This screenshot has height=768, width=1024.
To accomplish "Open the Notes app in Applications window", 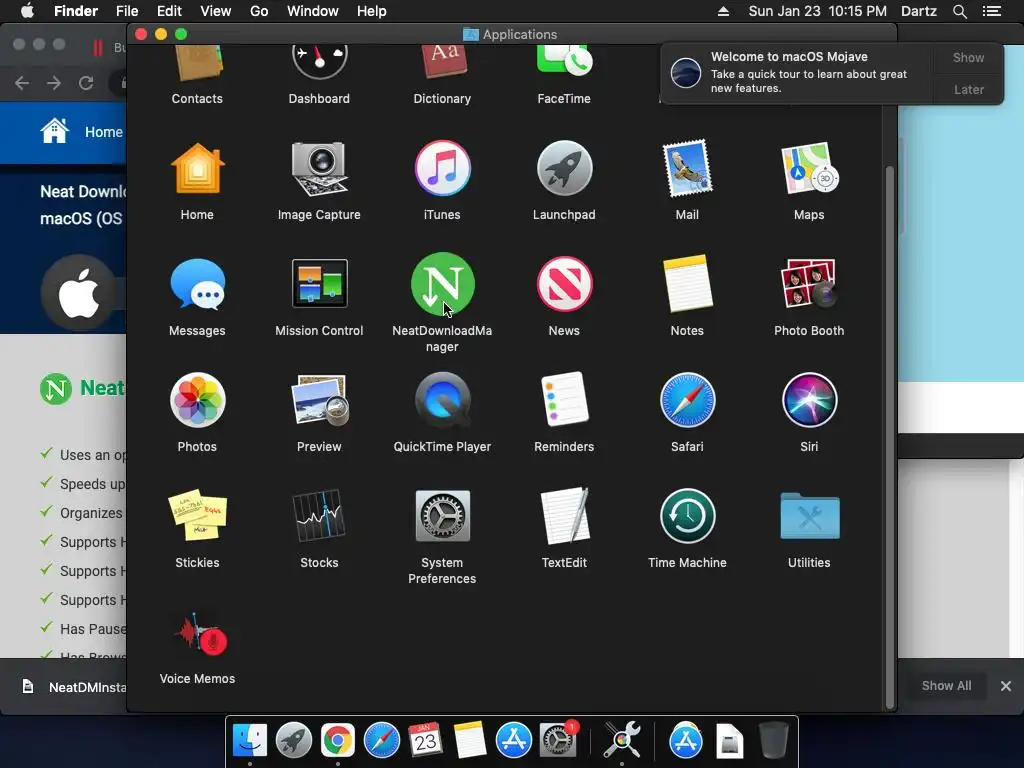I will coord(687,284).
